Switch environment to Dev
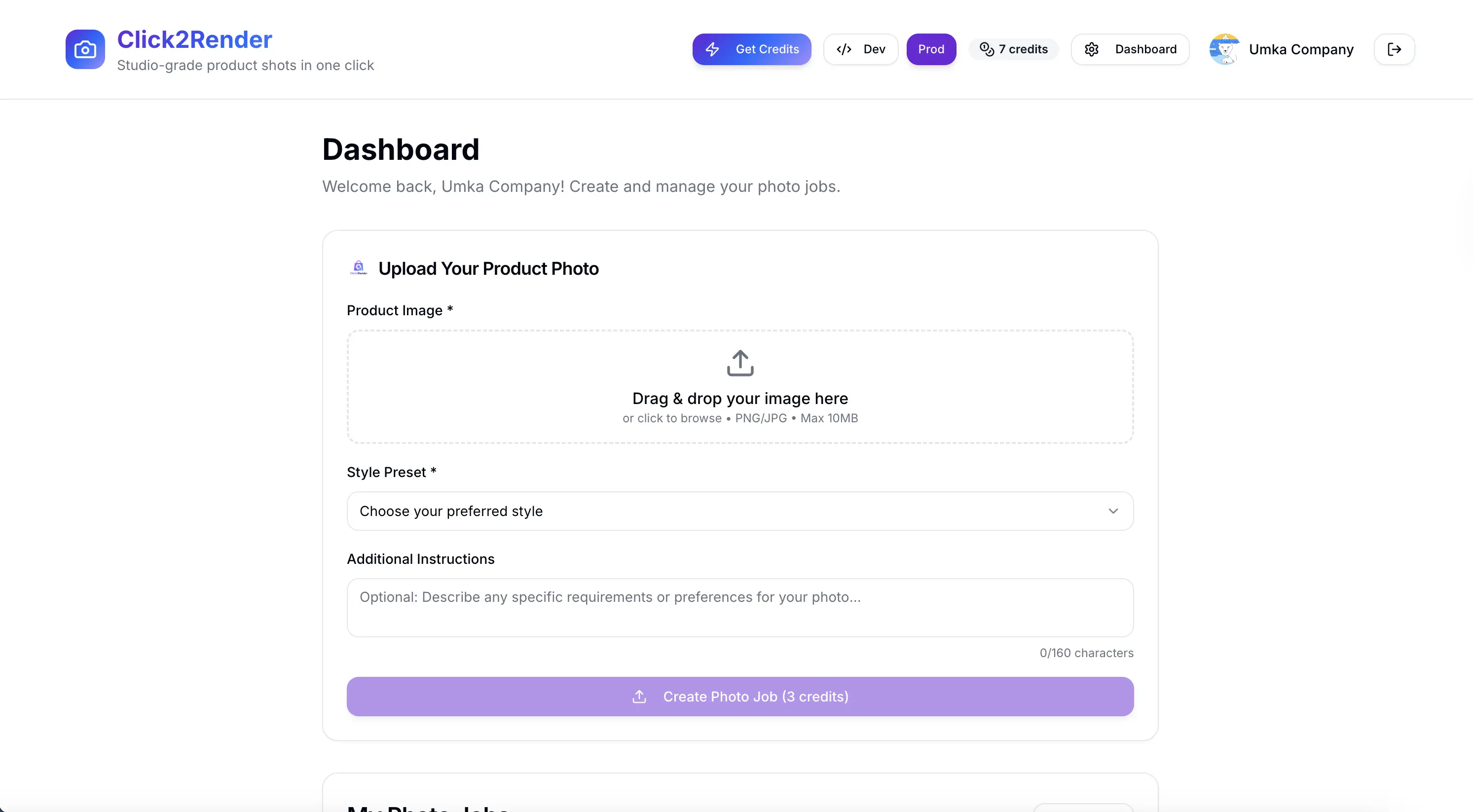The height and width of the screenshot is (812, 1473). (x=861, y=49)
